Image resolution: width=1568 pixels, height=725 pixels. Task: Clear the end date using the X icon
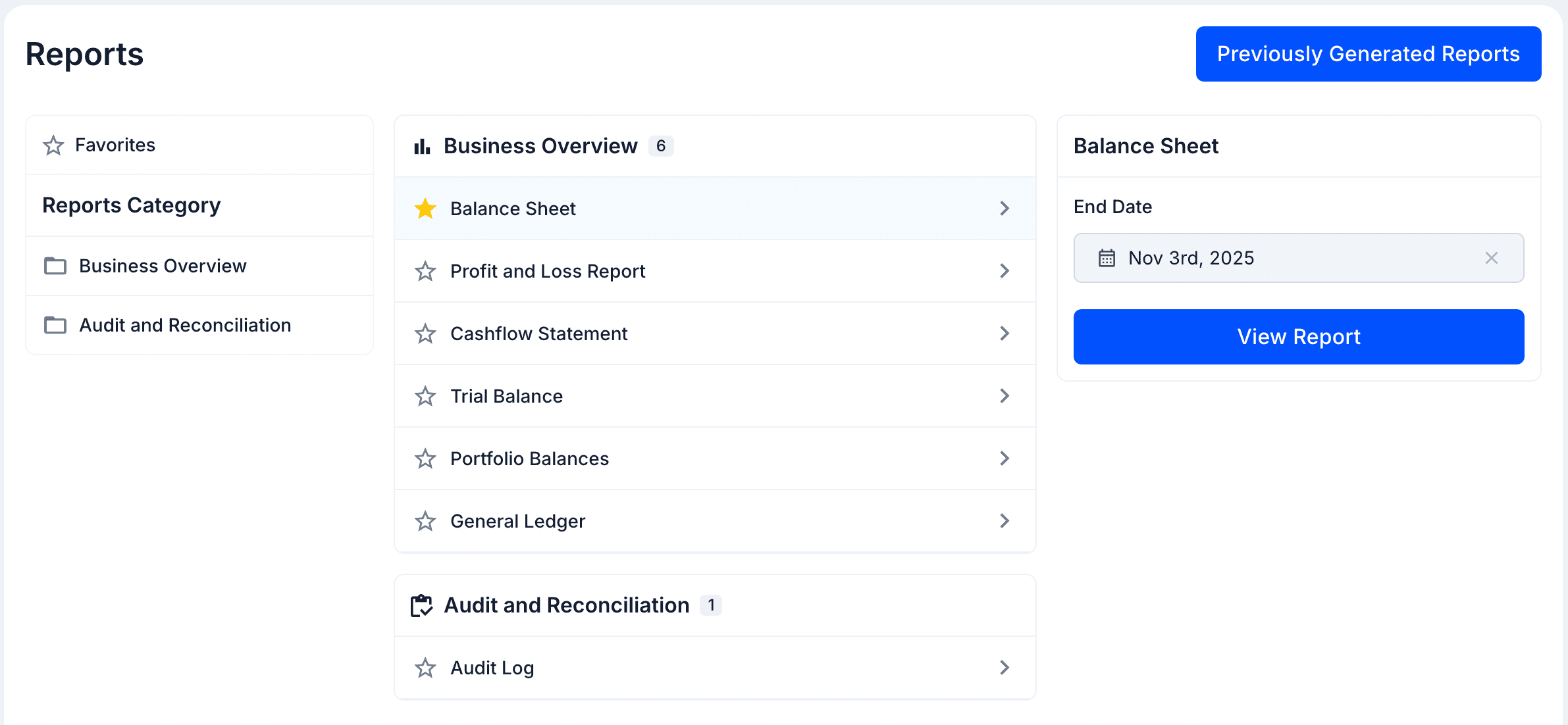pyautogui.click(x=1492, y=258)
